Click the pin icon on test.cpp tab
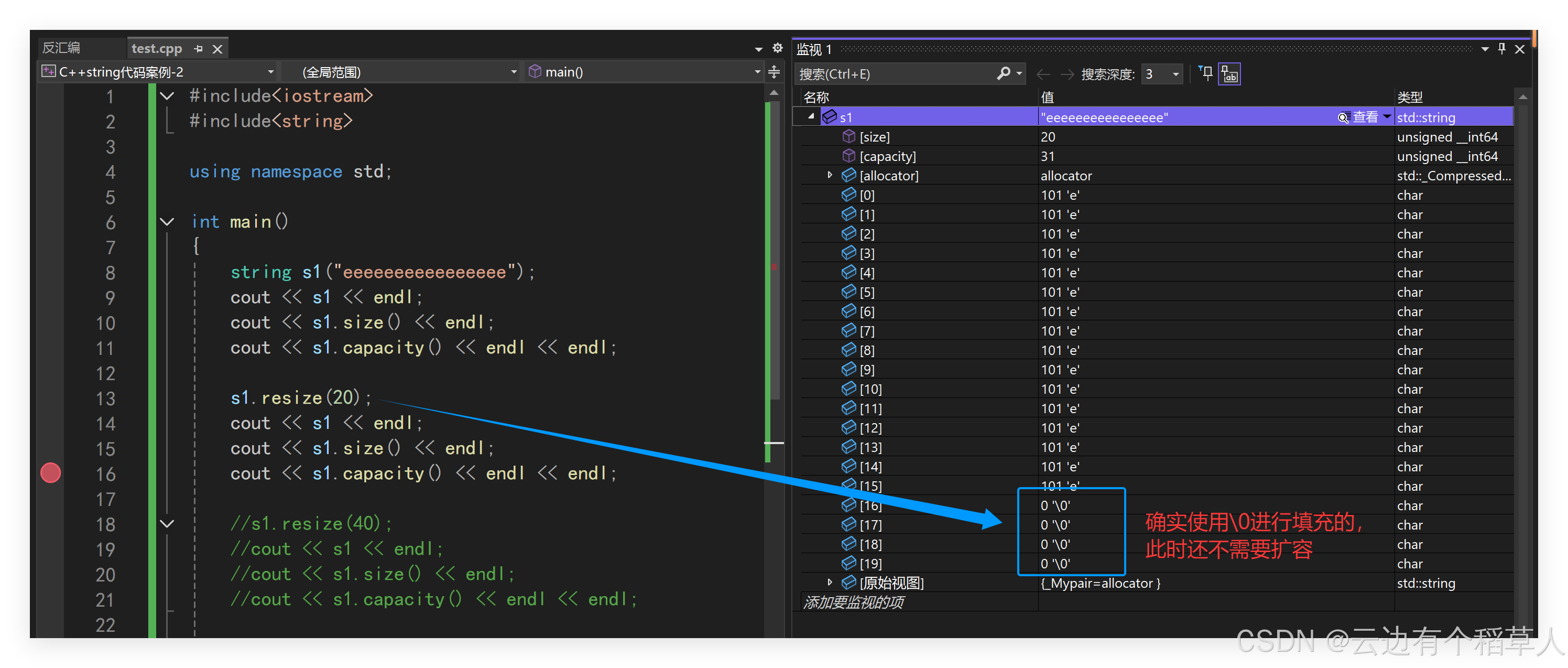Image resolution: width=1568 pixels, height=668 pixels. click(199, 48)
